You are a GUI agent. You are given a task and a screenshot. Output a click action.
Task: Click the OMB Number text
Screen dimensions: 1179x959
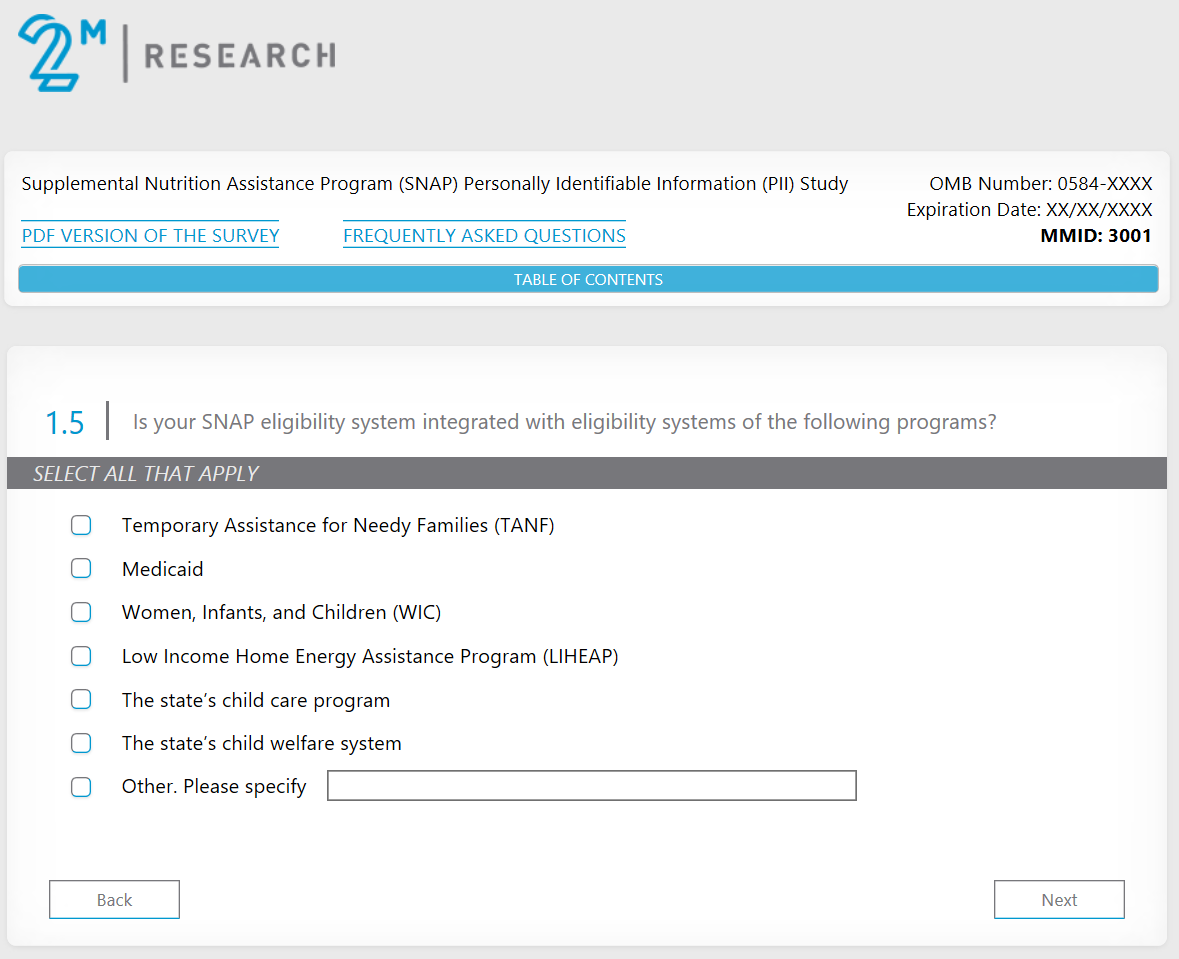point(1040,184)
